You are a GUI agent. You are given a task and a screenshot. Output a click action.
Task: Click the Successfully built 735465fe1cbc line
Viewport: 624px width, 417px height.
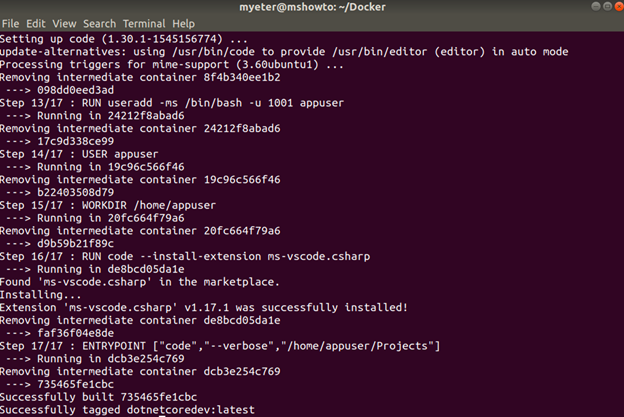click(x=98, y=397)
